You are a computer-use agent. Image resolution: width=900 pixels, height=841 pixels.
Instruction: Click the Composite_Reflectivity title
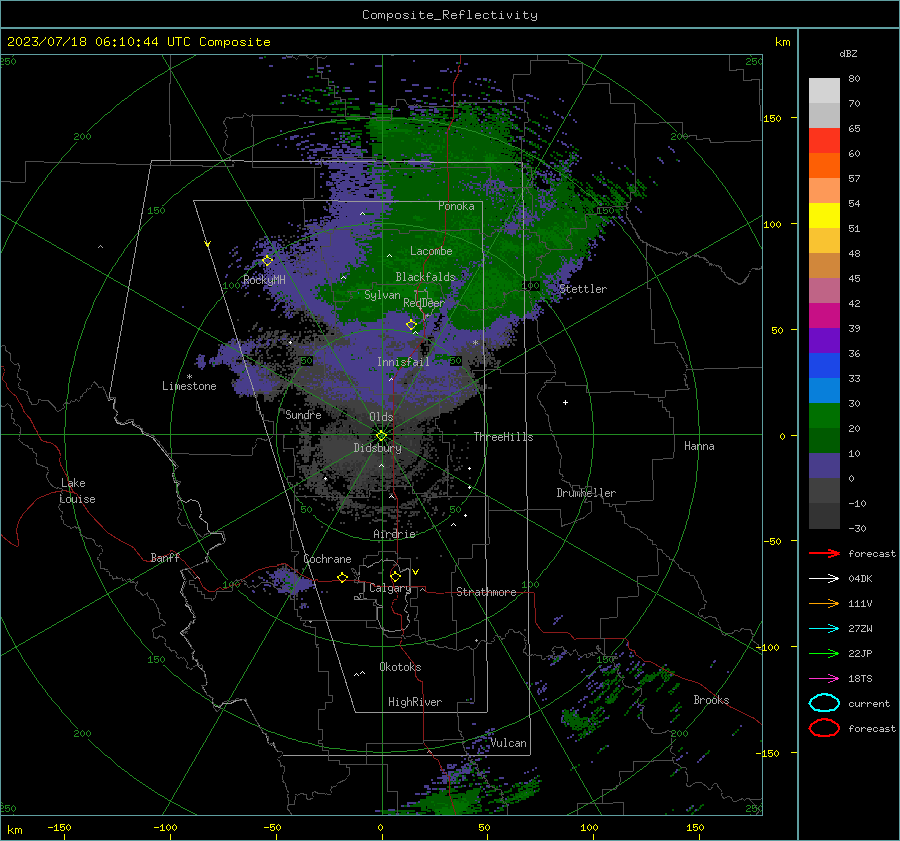[x=450, y=15]
